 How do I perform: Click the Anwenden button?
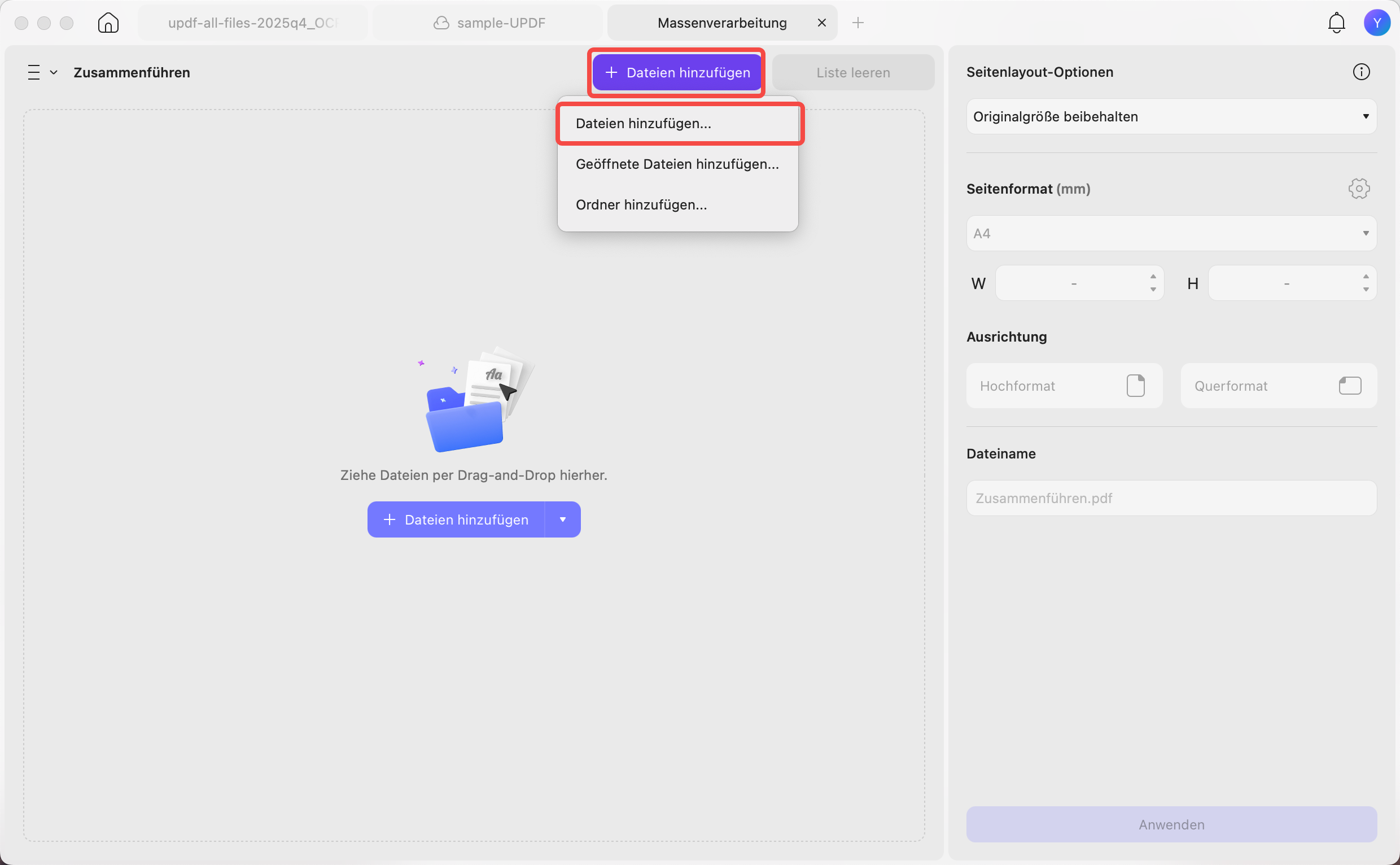(x=1171, y=824)
